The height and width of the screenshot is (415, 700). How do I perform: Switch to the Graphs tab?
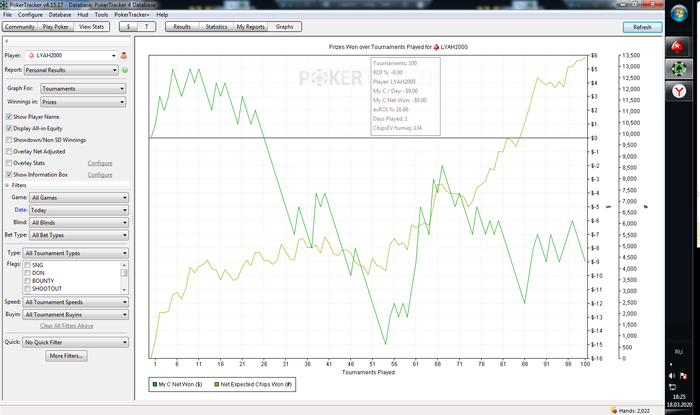coord(284,27)
